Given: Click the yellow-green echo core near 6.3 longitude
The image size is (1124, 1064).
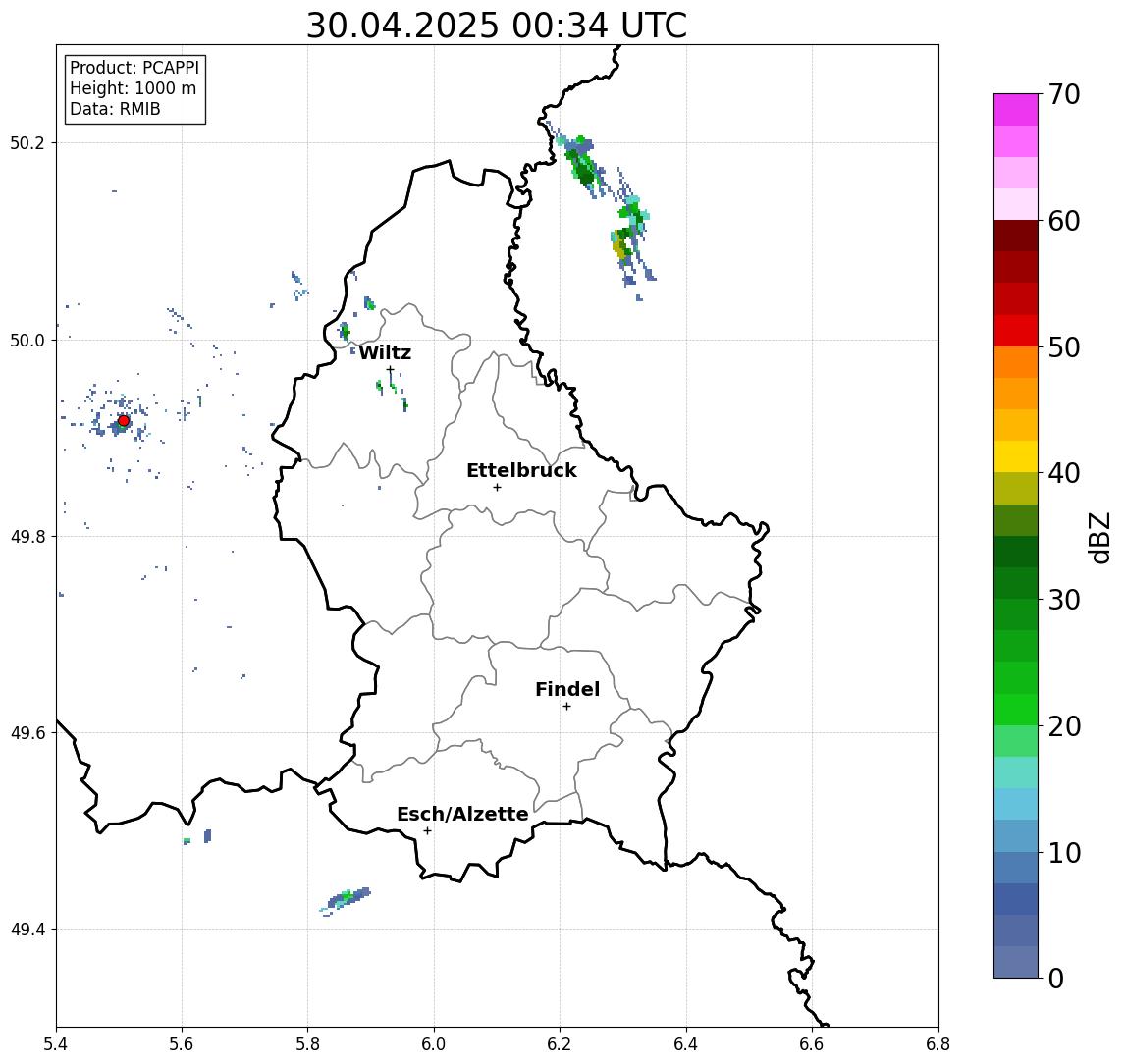Looking at the screenshot, I should point(619,247).
